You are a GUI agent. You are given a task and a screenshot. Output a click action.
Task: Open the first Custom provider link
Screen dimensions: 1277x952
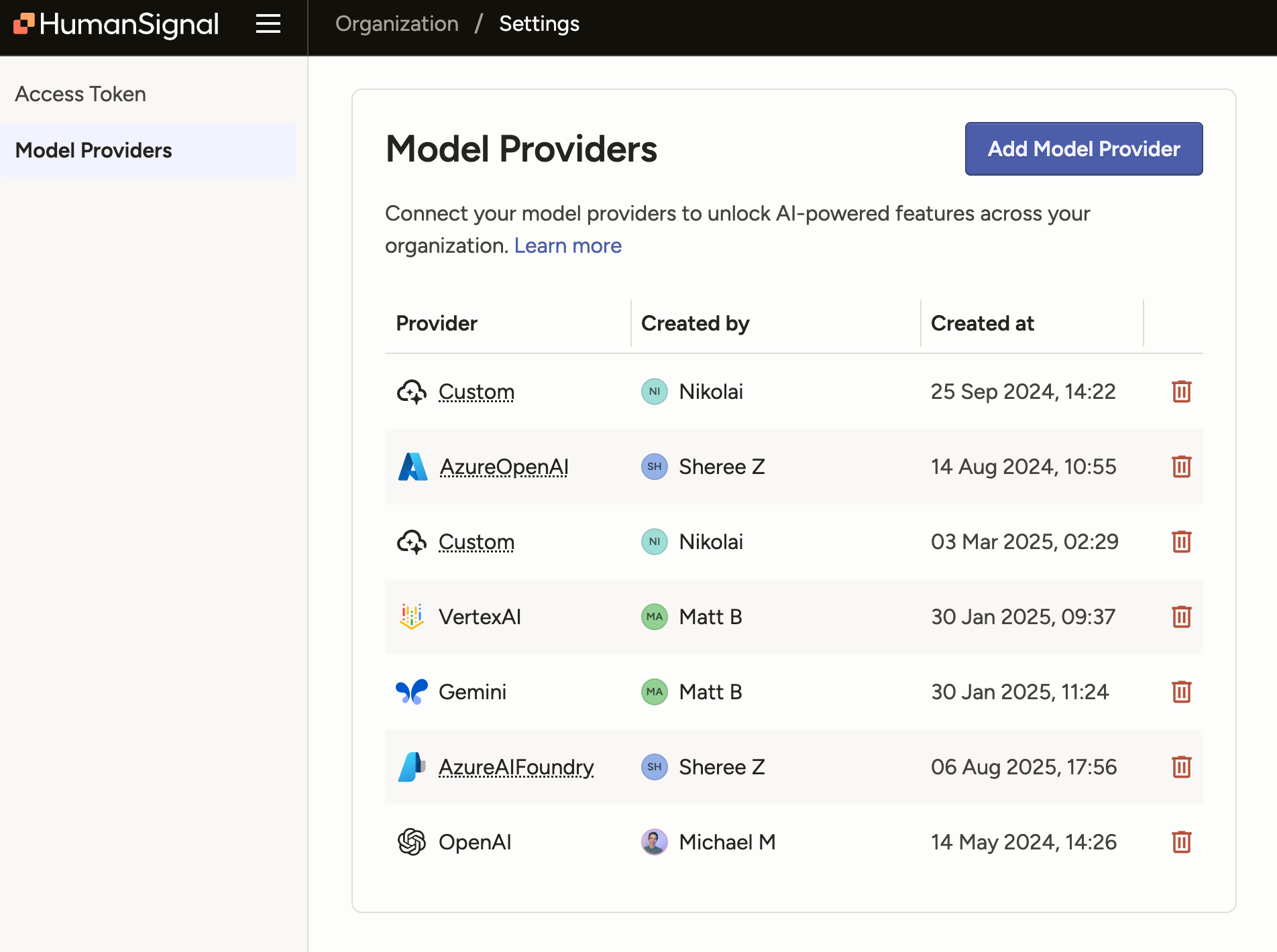tap(476, 392)
